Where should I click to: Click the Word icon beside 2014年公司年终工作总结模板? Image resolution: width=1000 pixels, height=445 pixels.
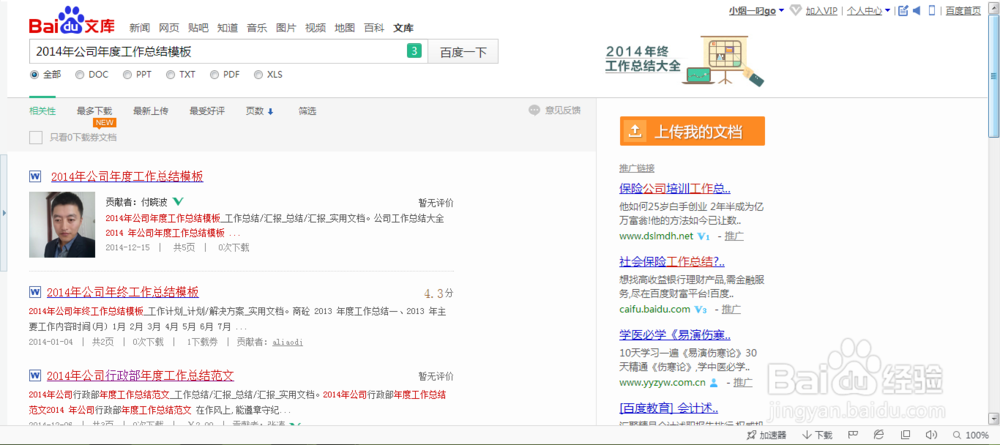[x=34, y=292]
